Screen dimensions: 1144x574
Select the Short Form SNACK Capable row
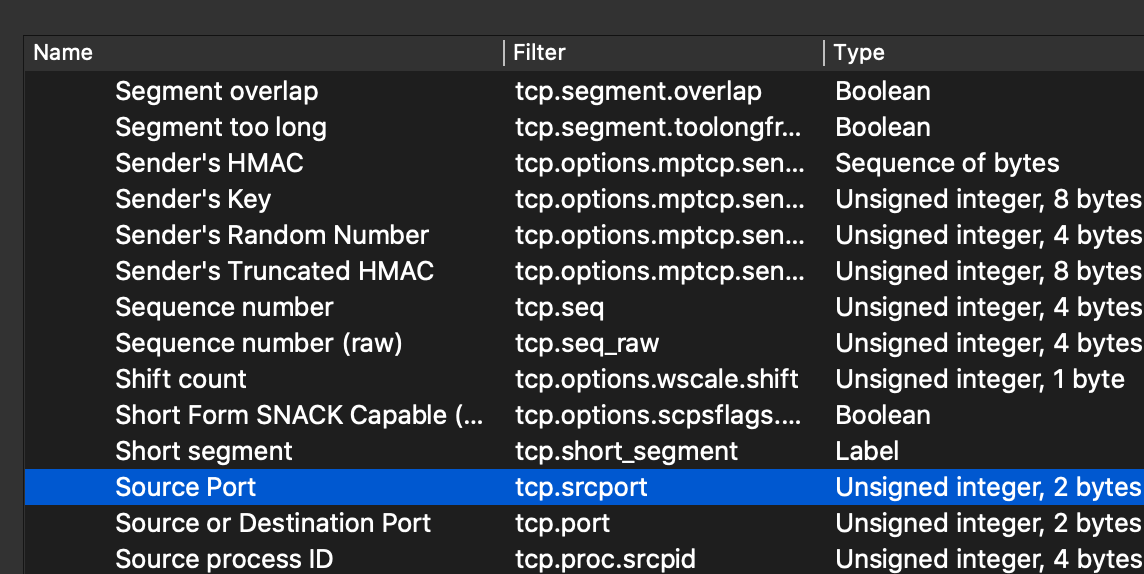point(298,415)
